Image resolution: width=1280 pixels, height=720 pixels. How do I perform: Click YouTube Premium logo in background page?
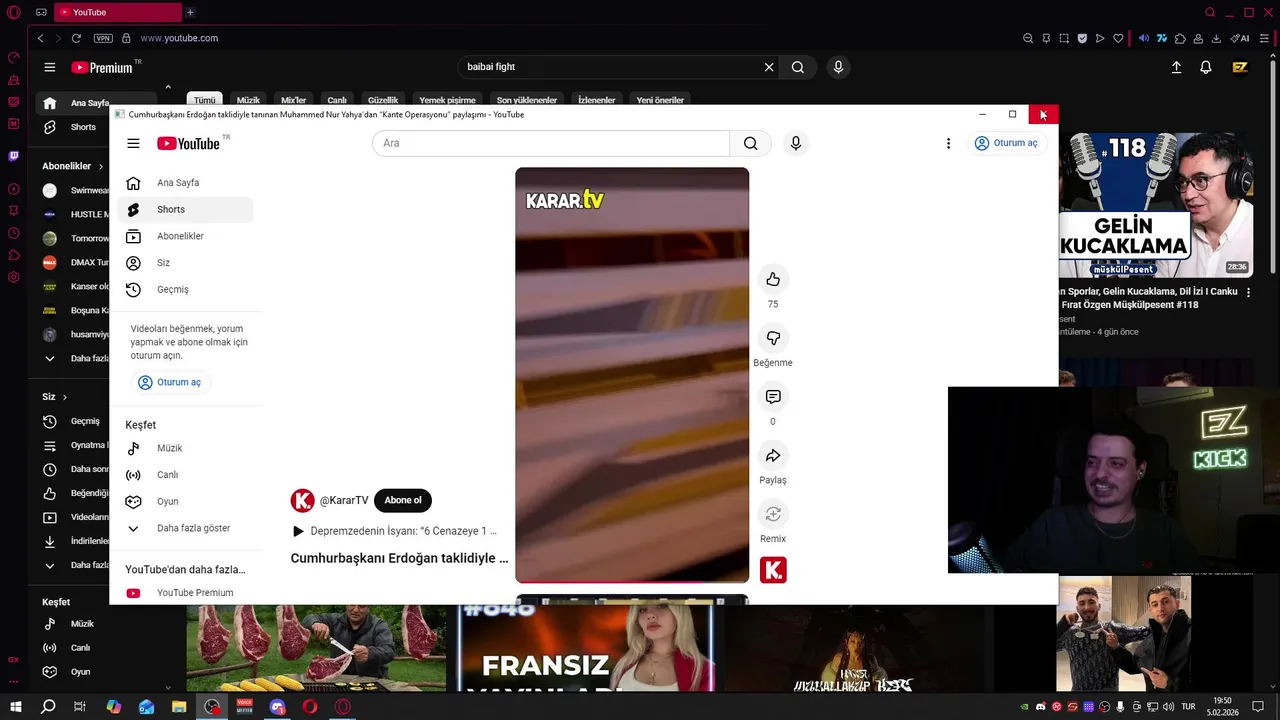coord(104,67)
